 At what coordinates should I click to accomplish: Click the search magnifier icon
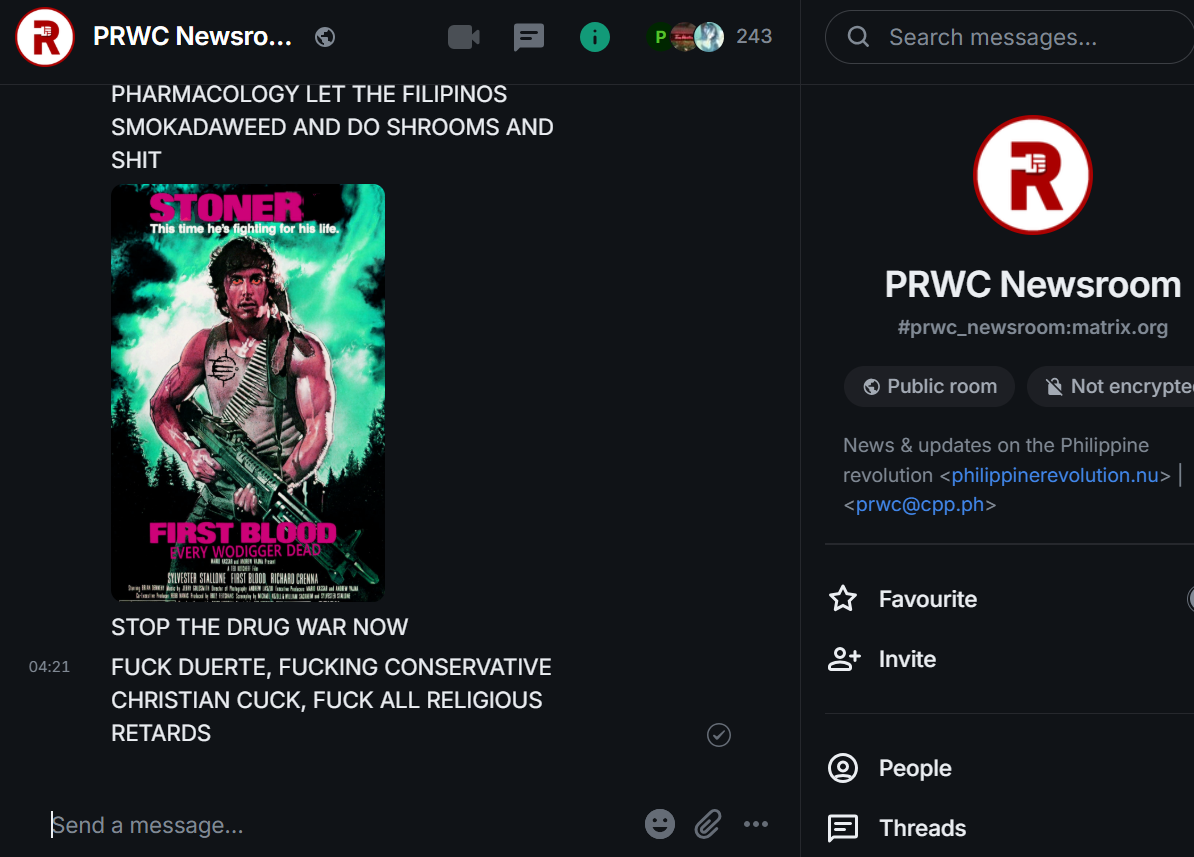(x=858, y=37)
